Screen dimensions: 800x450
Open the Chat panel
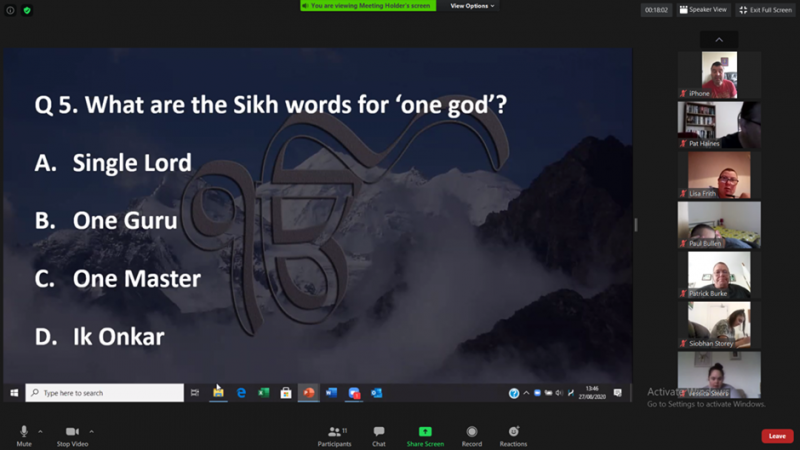pyautogui.click(x=379, y=435)
